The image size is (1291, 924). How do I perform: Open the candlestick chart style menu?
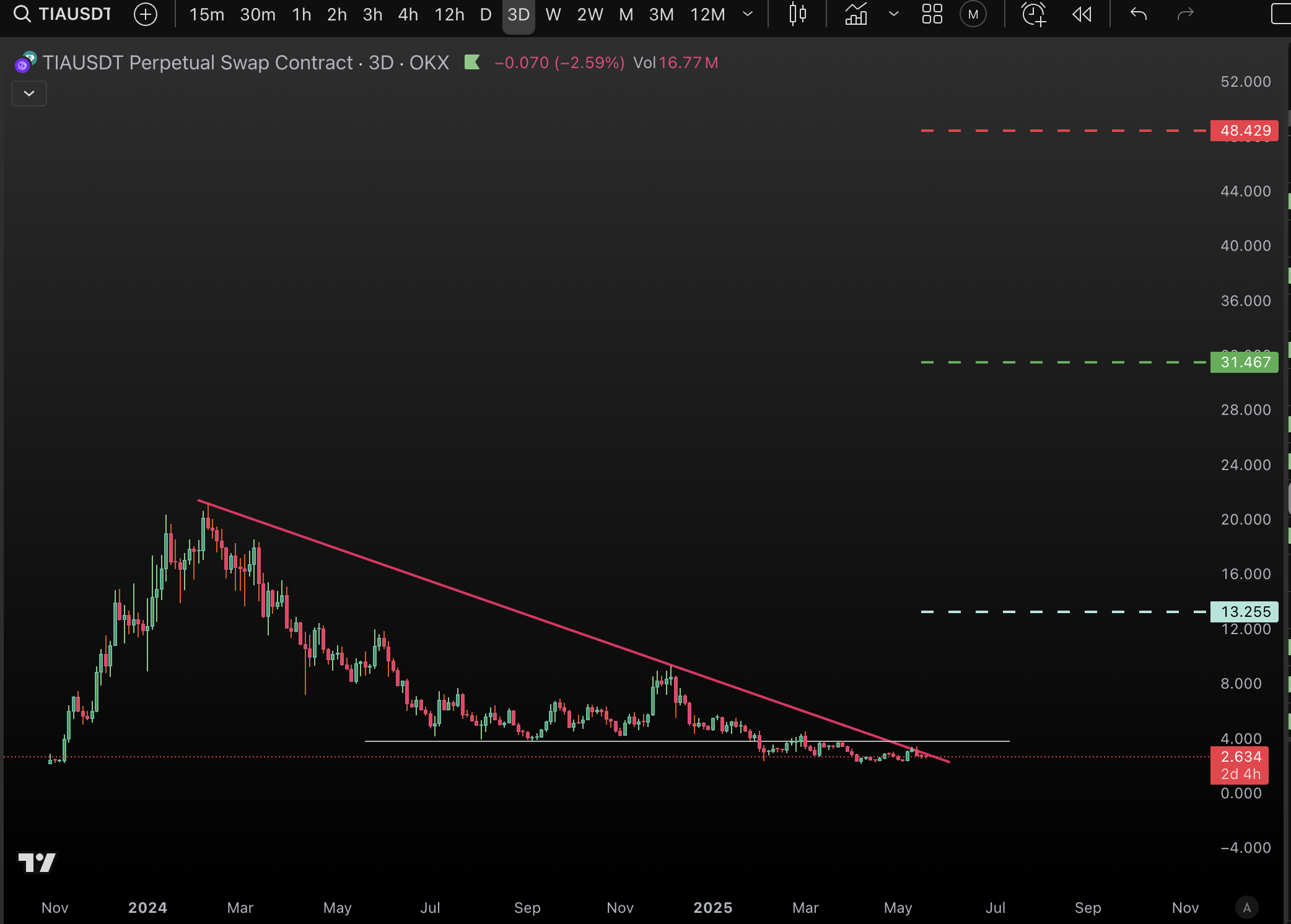[798, 14]
